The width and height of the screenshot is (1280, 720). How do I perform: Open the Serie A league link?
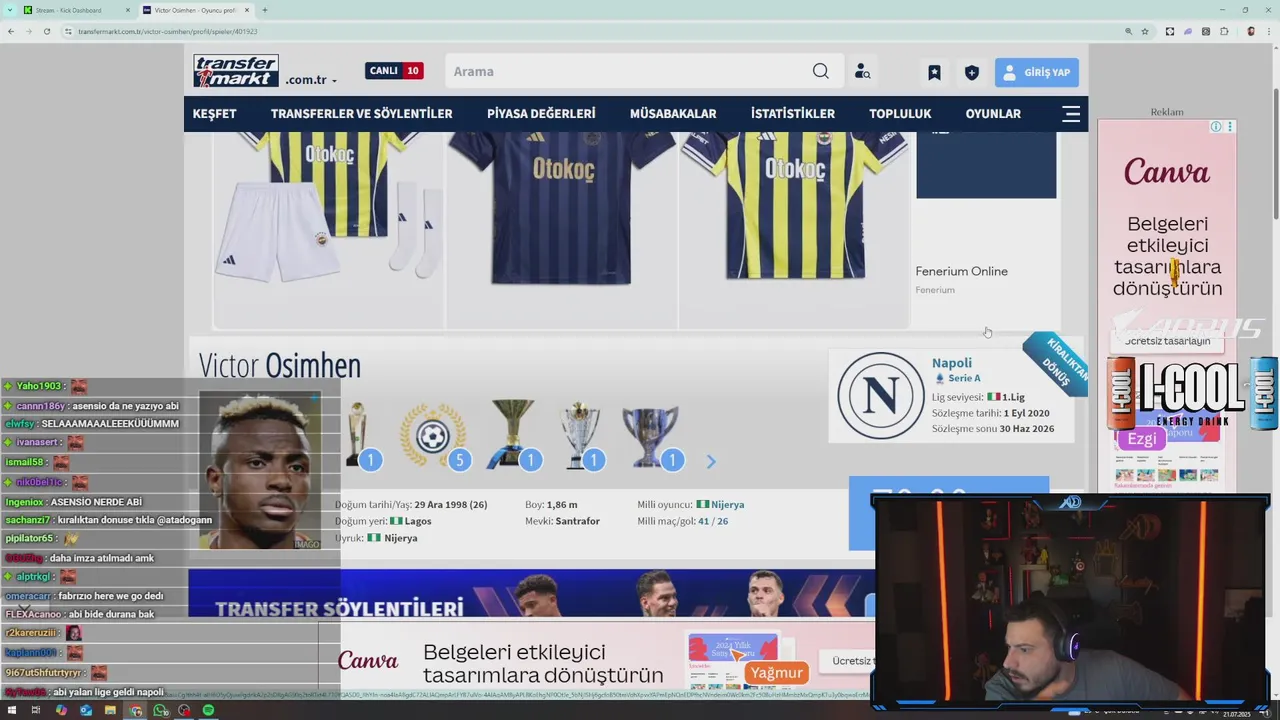[964, 378]
